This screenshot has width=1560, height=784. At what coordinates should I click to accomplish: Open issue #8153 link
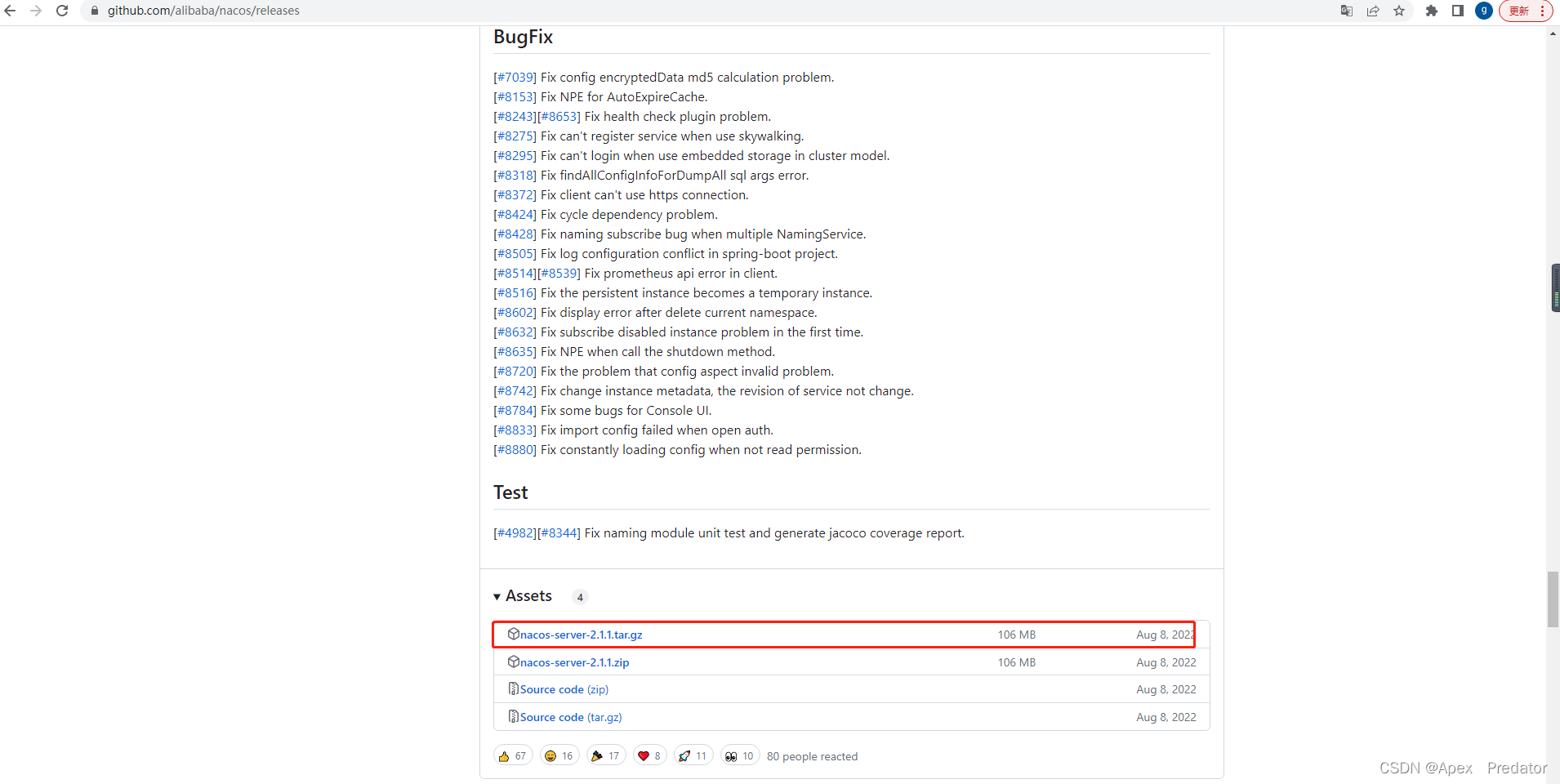click(515, 97)
